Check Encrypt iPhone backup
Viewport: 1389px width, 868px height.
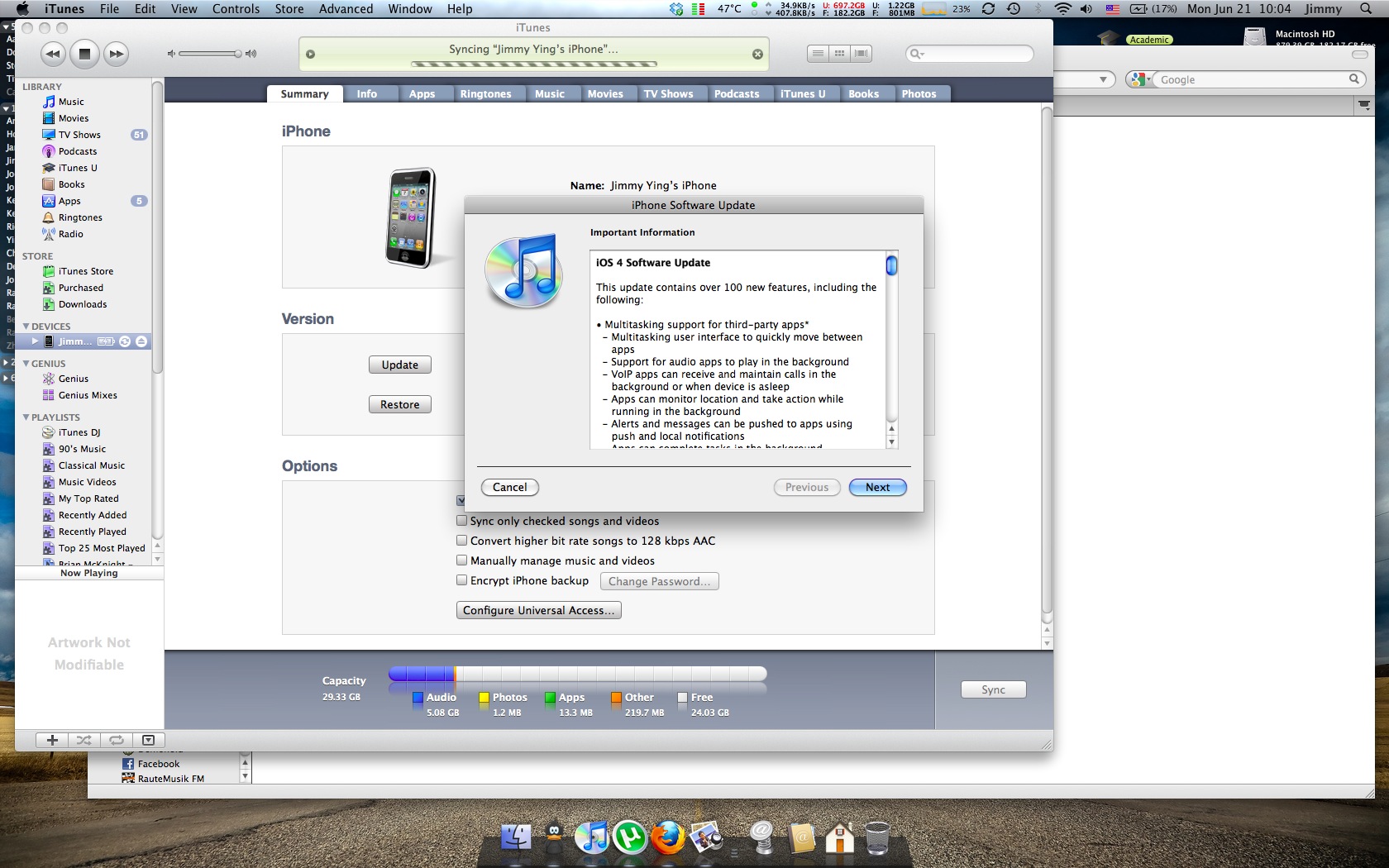click(462, 580)
